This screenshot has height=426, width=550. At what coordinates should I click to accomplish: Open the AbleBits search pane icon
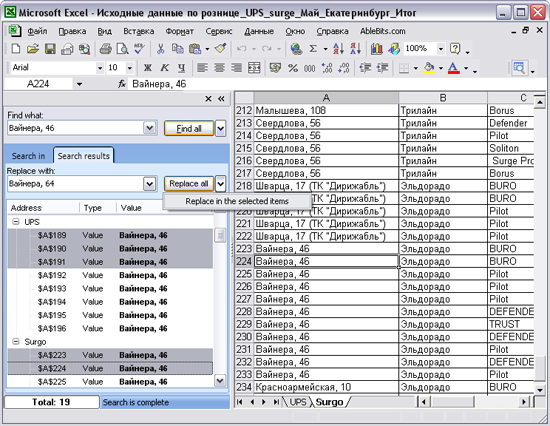[519, 68]
